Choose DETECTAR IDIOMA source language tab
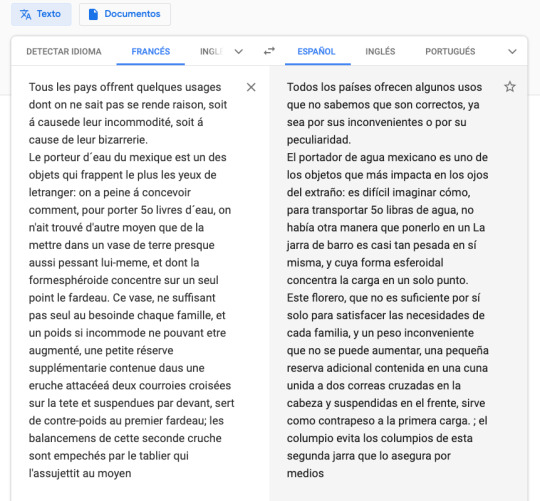The height and width of the screenshot is (501, 540). click(64, 51)
